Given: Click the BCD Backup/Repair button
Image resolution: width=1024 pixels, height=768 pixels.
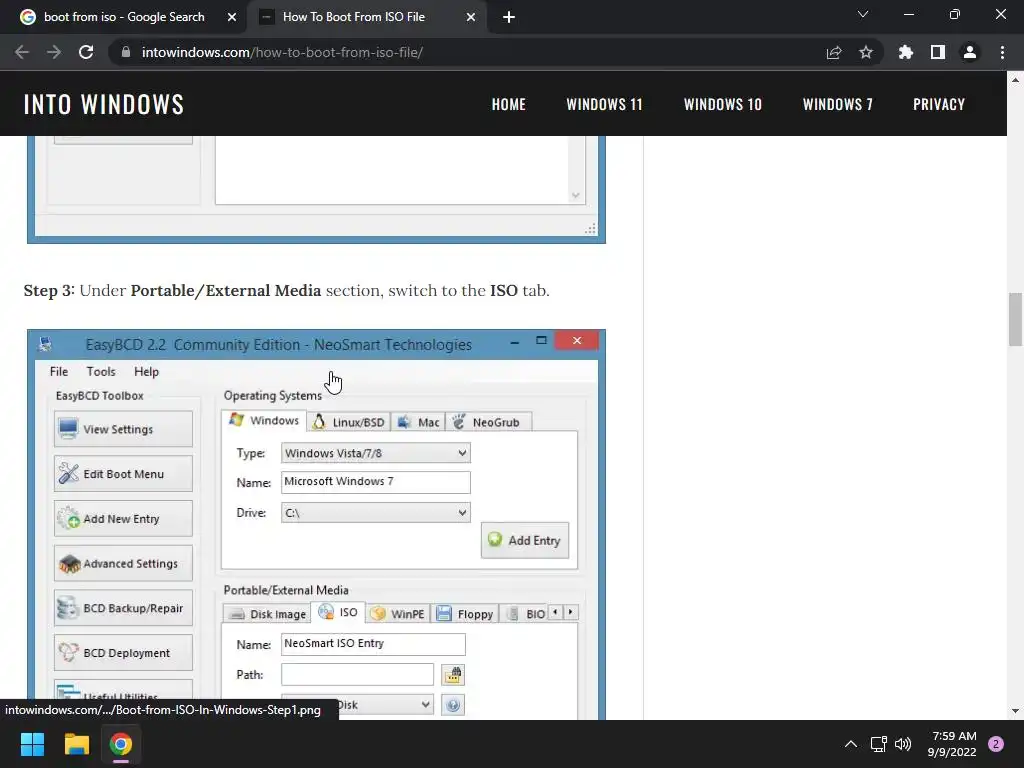Looking at the screenshot, I should point(123,608).
